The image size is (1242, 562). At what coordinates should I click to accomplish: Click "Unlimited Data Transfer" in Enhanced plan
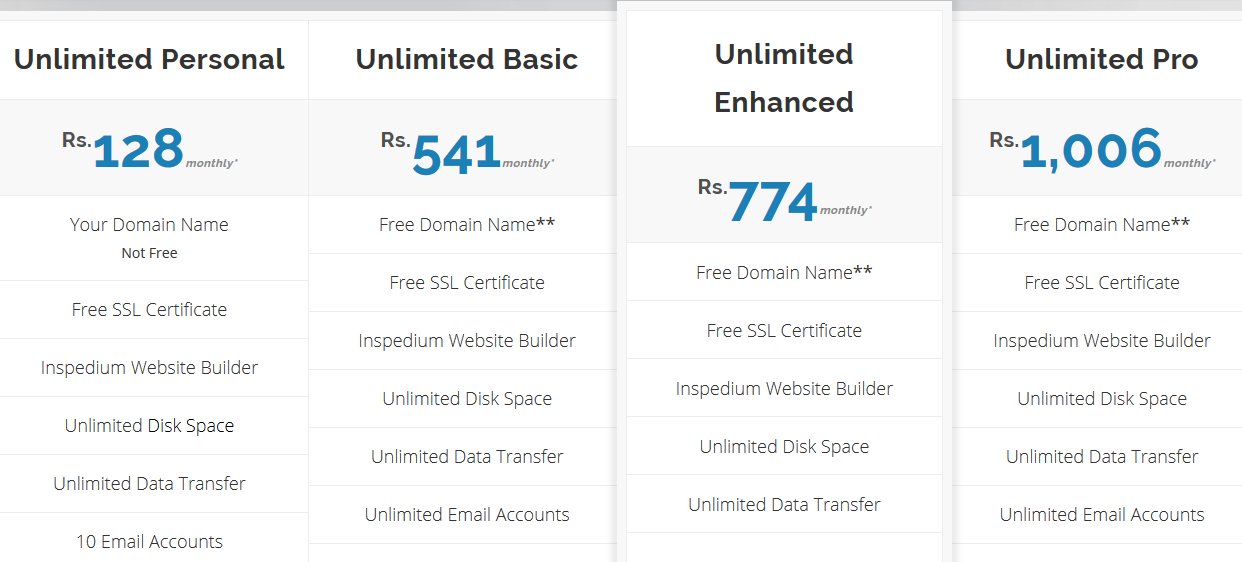coord(784,505)
